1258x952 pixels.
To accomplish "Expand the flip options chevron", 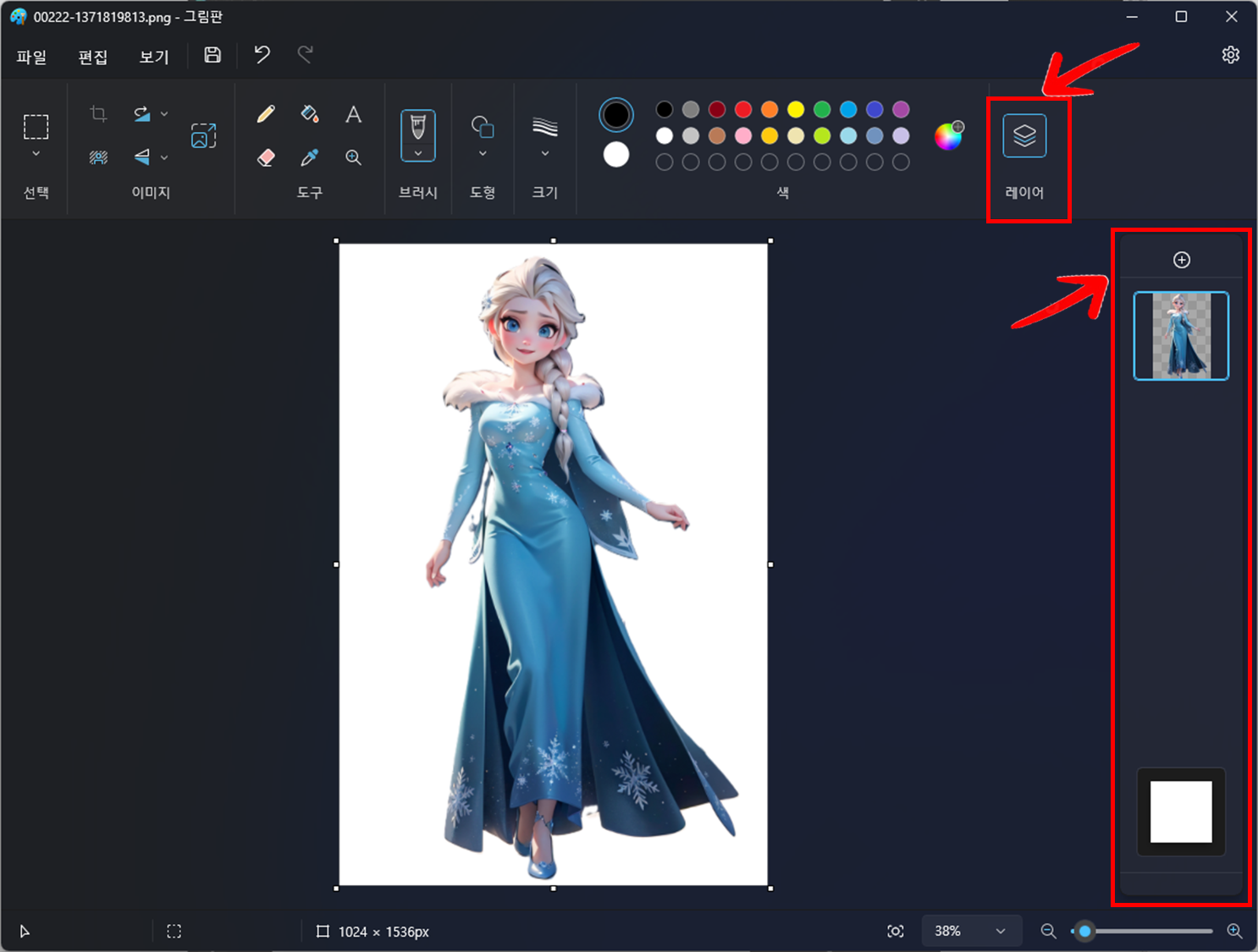I will click(164, 157).
